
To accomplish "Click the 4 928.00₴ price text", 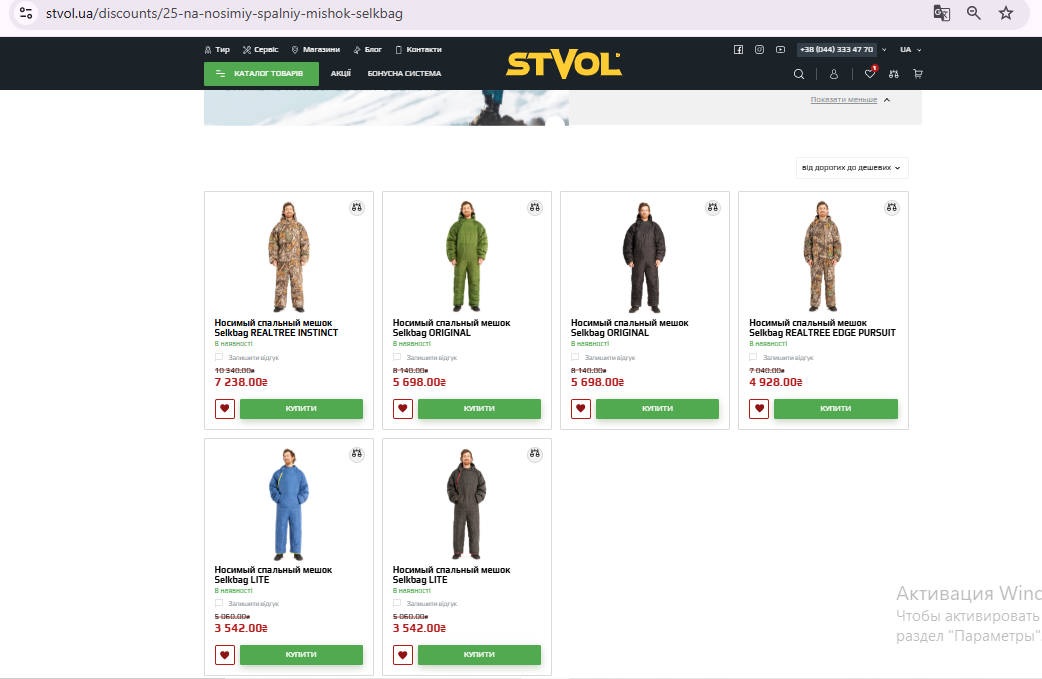I will 776,382.
